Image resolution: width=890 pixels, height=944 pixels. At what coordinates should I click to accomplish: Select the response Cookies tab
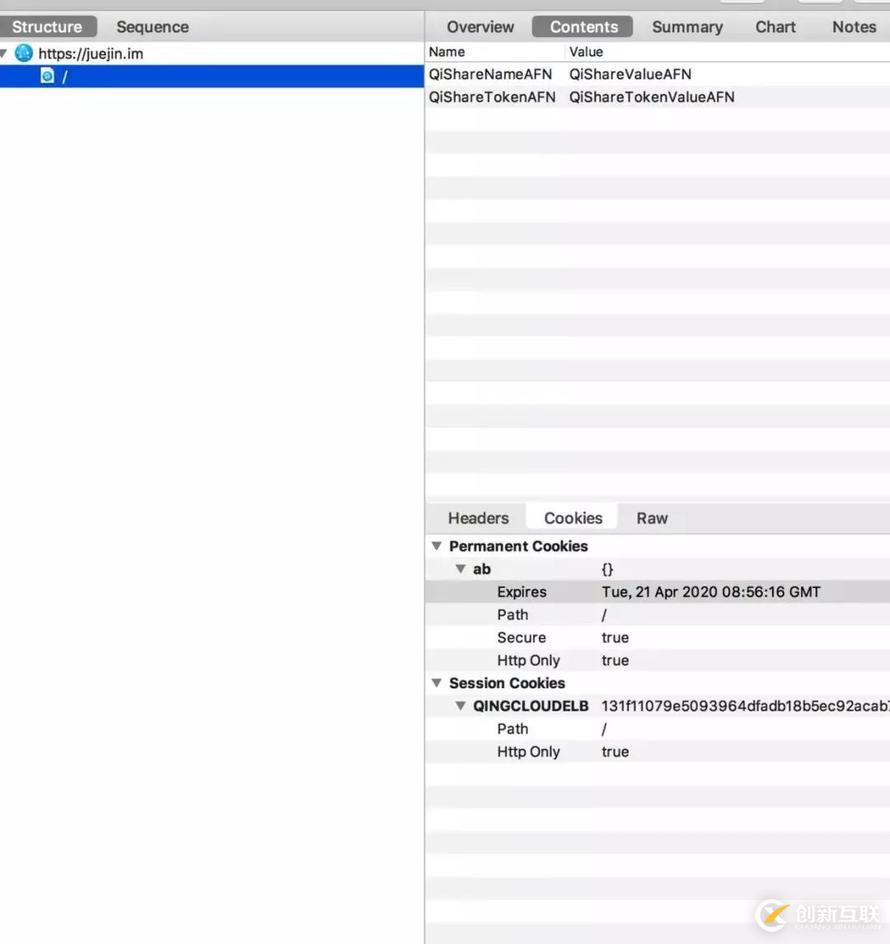pos(573,518)
